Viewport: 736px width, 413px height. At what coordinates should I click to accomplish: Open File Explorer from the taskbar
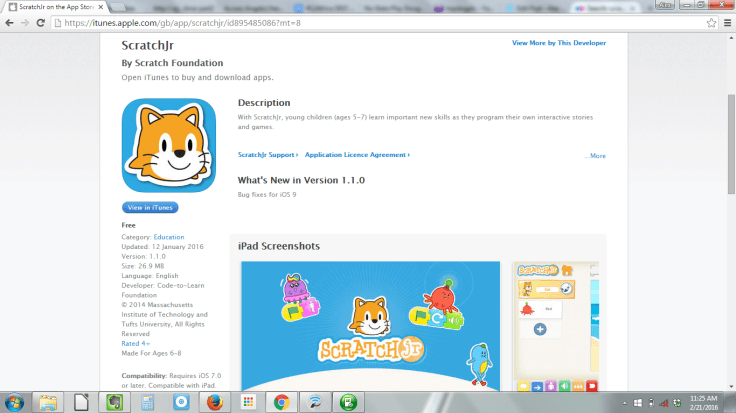pyautogui.click(x=48, y=403)
